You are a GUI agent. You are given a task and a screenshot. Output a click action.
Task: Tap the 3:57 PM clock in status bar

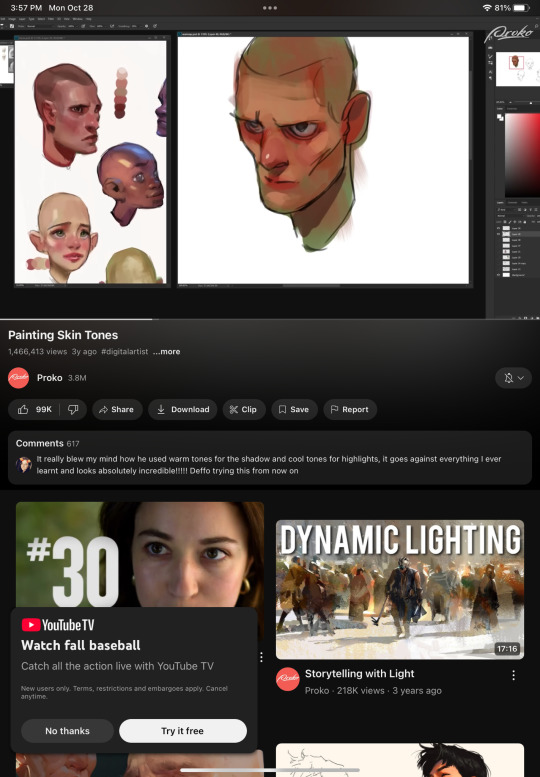point(26,8)
